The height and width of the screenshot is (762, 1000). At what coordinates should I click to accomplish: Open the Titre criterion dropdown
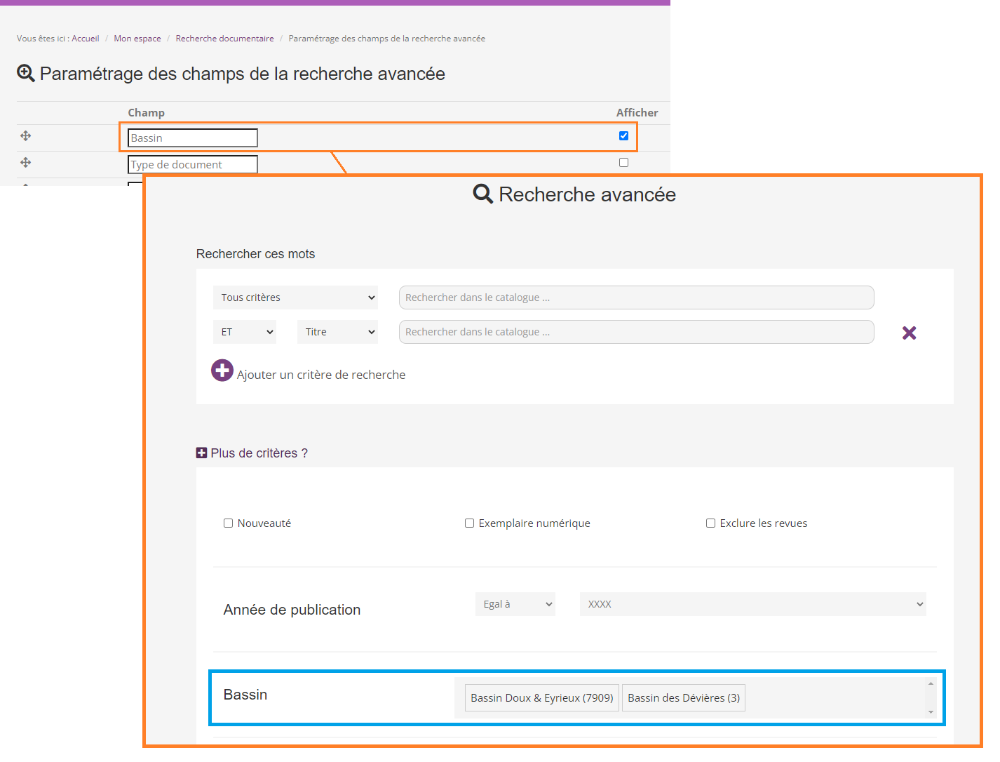pyautogui.click(x=337, y=332)
